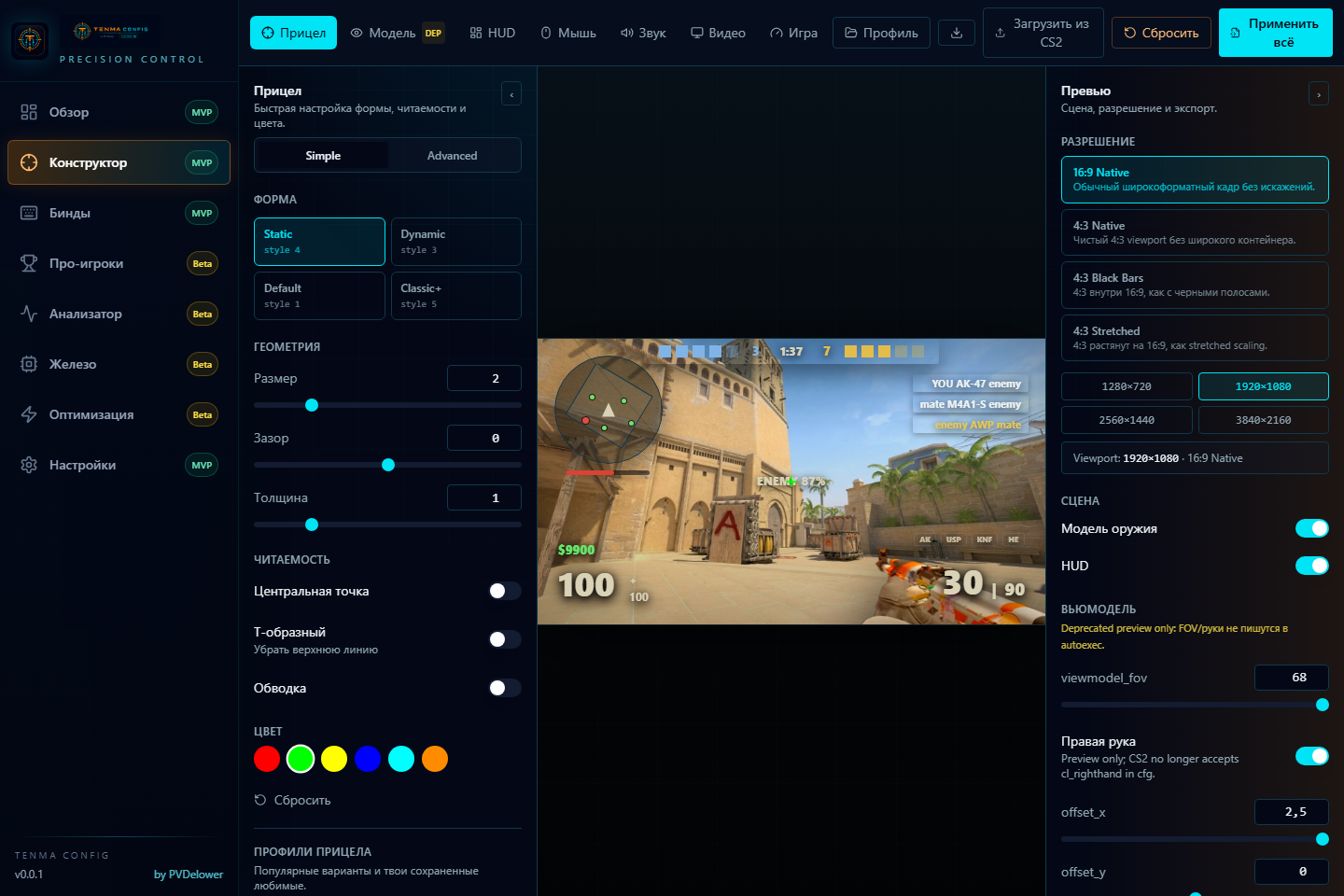Image resolution: width=1344 pixels, height=896 pixels.
Task: Click the Размер value input field
Action: [x=484, y=378]
